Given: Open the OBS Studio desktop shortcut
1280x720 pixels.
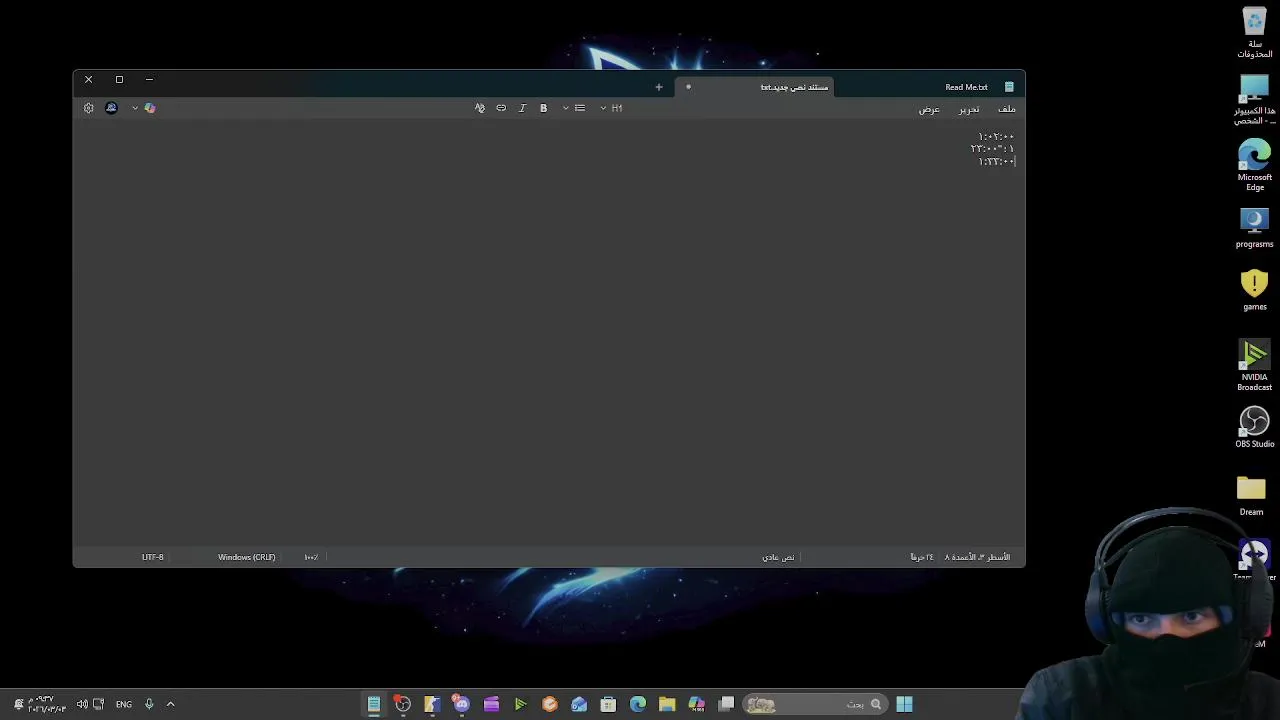Looking at the screenshot, I should click(1255, 427).
